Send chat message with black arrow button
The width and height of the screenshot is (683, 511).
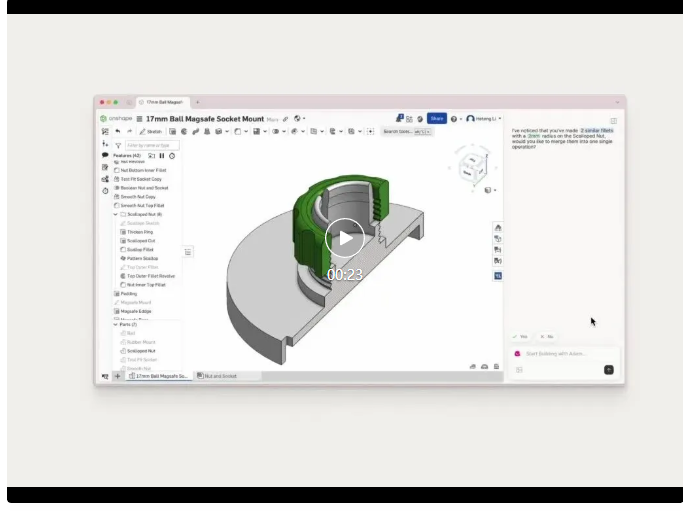pyautogui.click(x=609, y=370)
